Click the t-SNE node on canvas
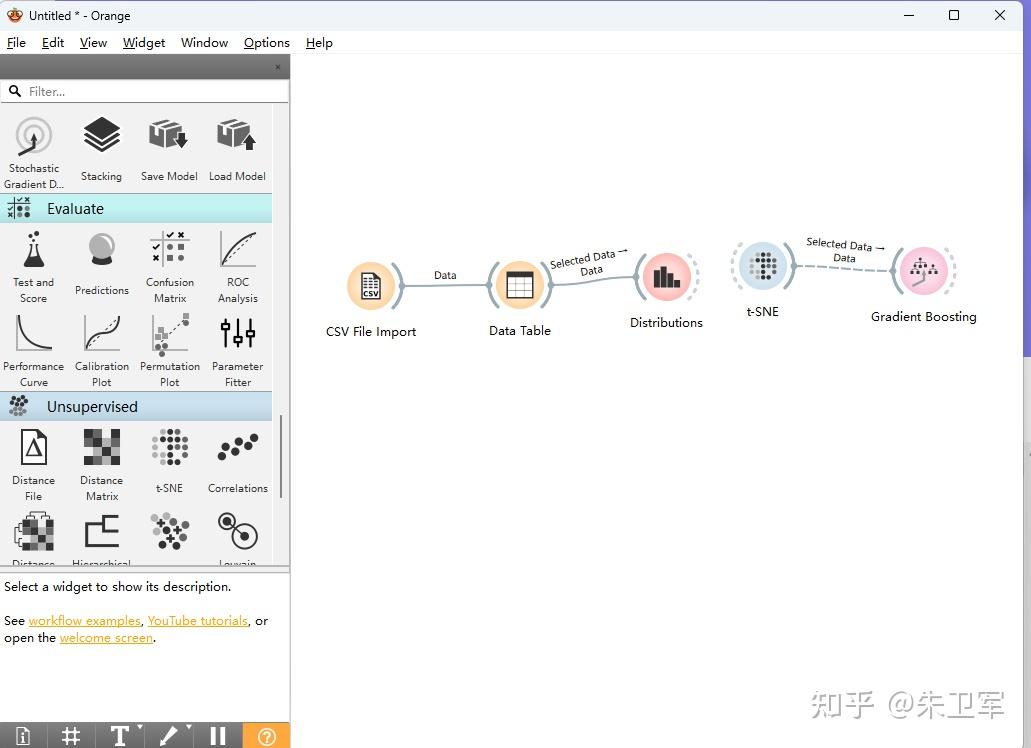The width and height of the screenshot is (1031, 748). tap(763, 266)
